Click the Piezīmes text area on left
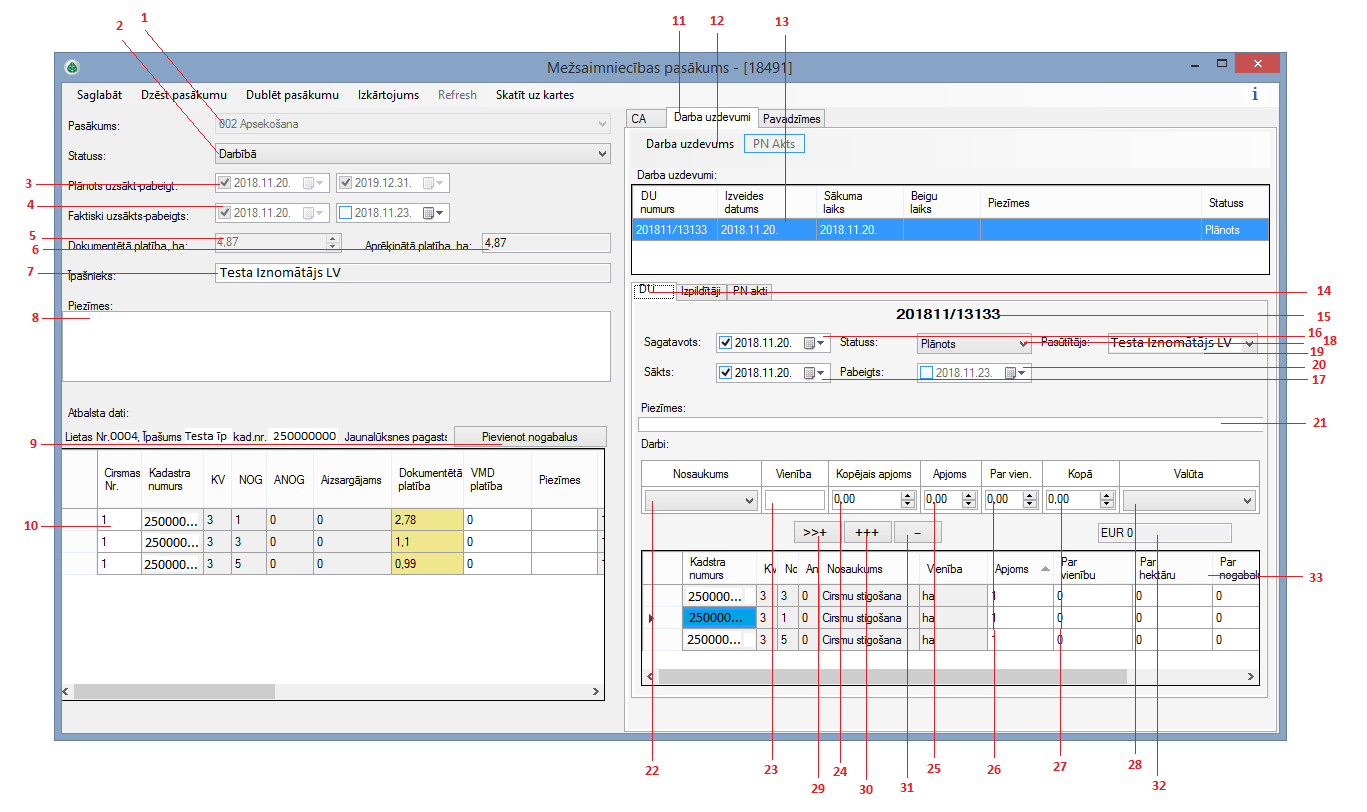This screenshot has height=812, width=1367. [x=335, y=345]
